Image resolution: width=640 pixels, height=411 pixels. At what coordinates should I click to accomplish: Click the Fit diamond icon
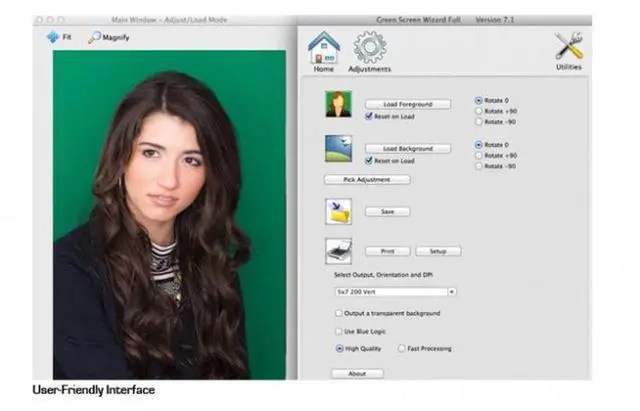pyautogui.click(x=53, y=37)
